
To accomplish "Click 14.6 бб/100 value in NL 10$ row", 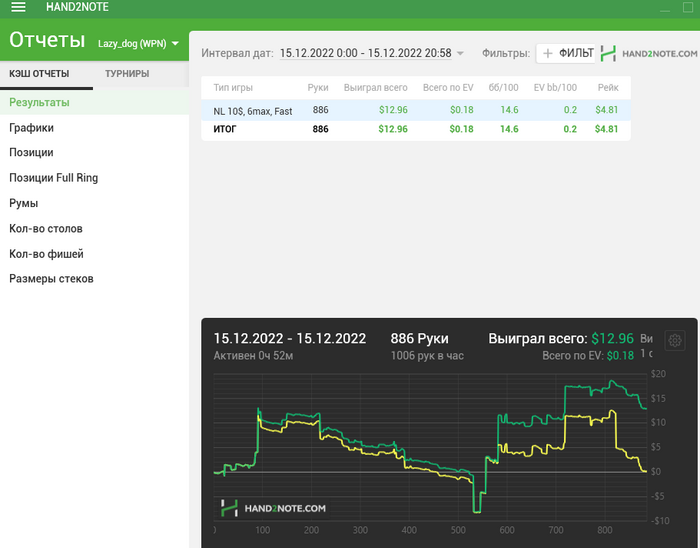I will [x=509, y=110].
